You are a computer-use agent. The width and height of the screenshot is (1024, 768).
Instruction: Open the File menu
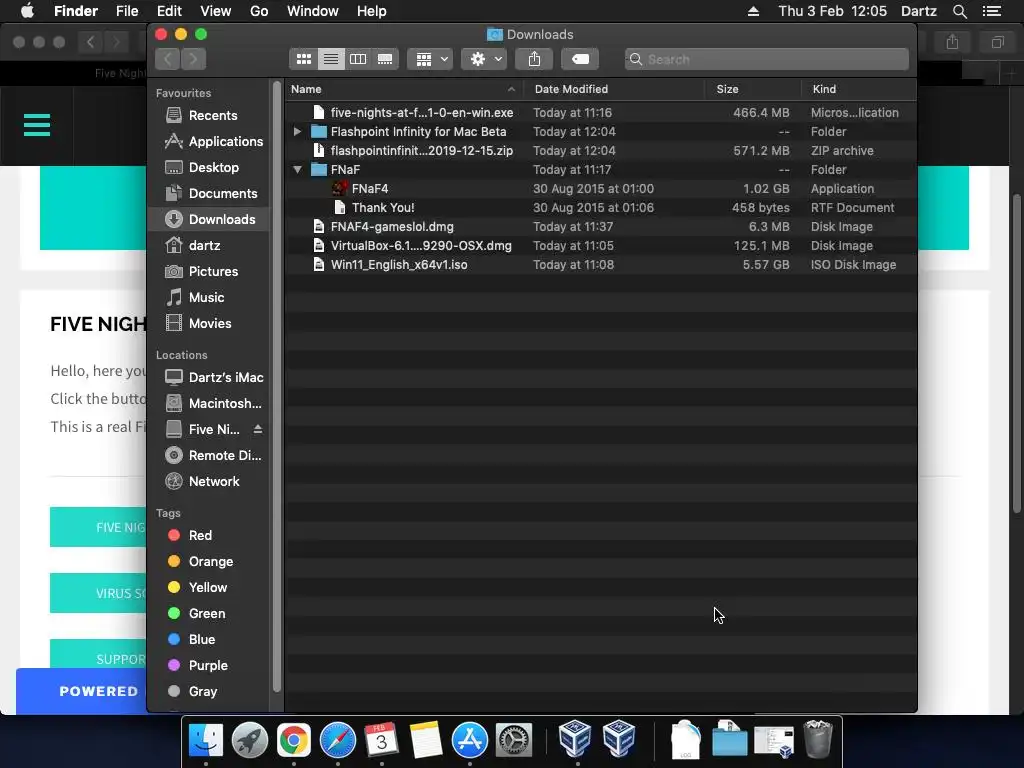tap(127, 11)
